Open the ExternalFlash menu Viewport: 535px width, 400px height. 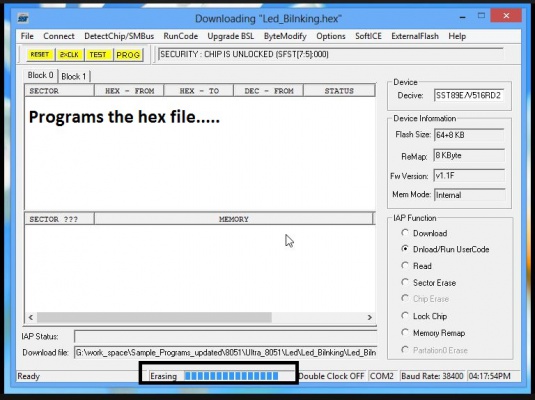[415, 36]
